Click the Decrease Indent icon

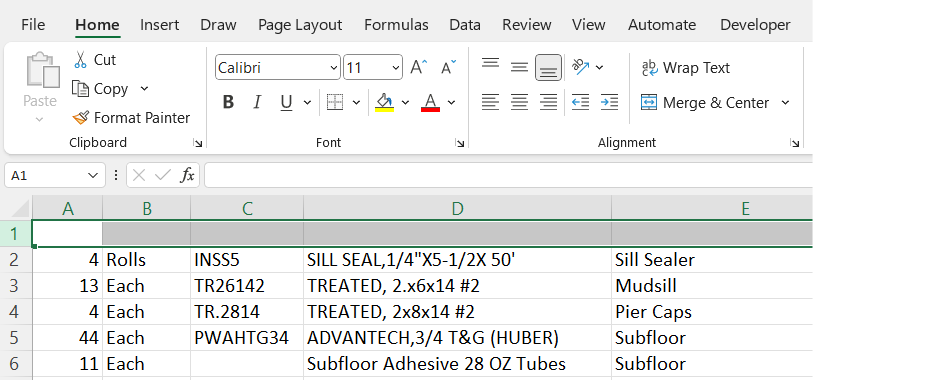click(580, 103)
